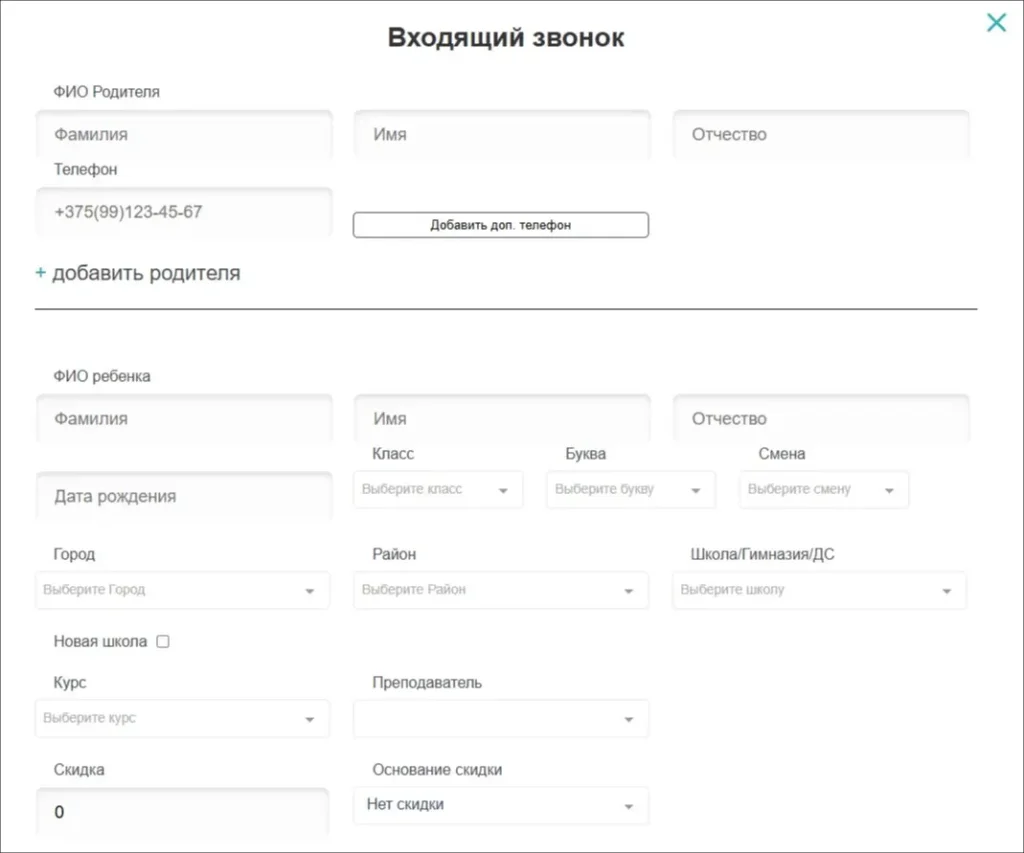Viewport: 1024px width, 853px height.
Task: Open the Школа/Гимназия/ДС dropdown
Action: (945, 590)
